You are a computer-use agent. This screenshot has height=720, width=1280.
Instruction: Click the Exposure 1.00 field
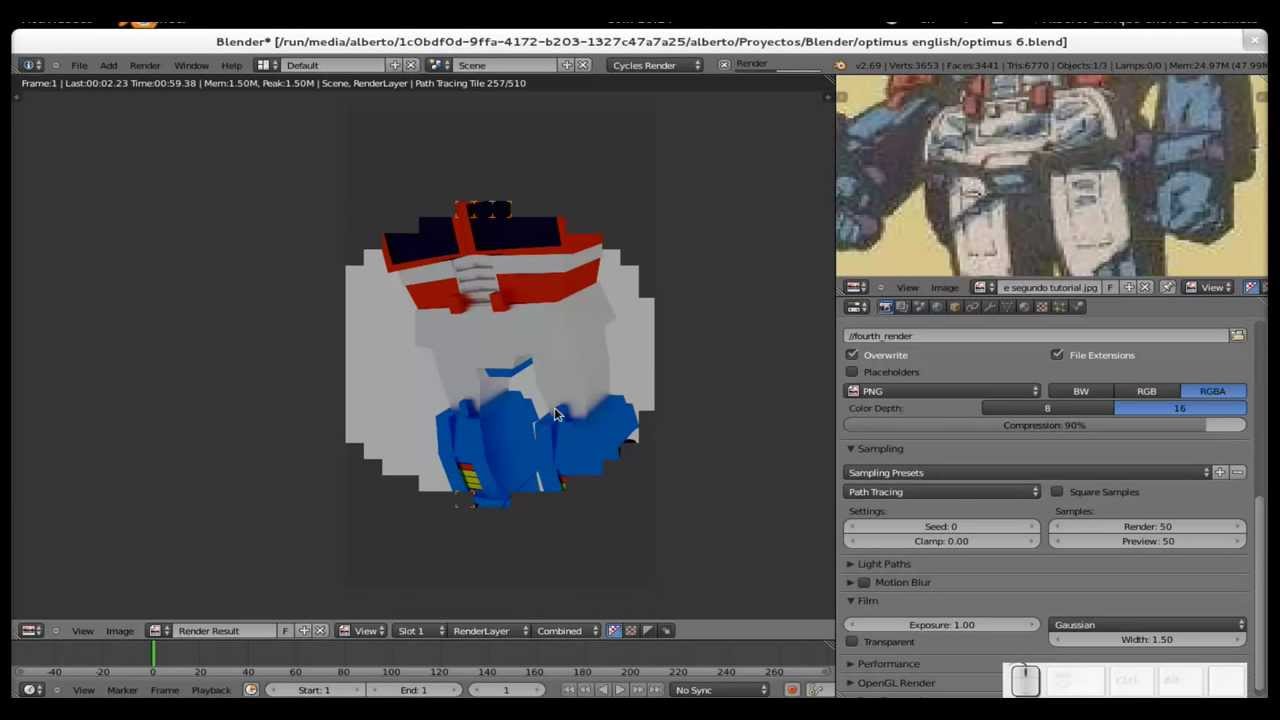point(942,625)
